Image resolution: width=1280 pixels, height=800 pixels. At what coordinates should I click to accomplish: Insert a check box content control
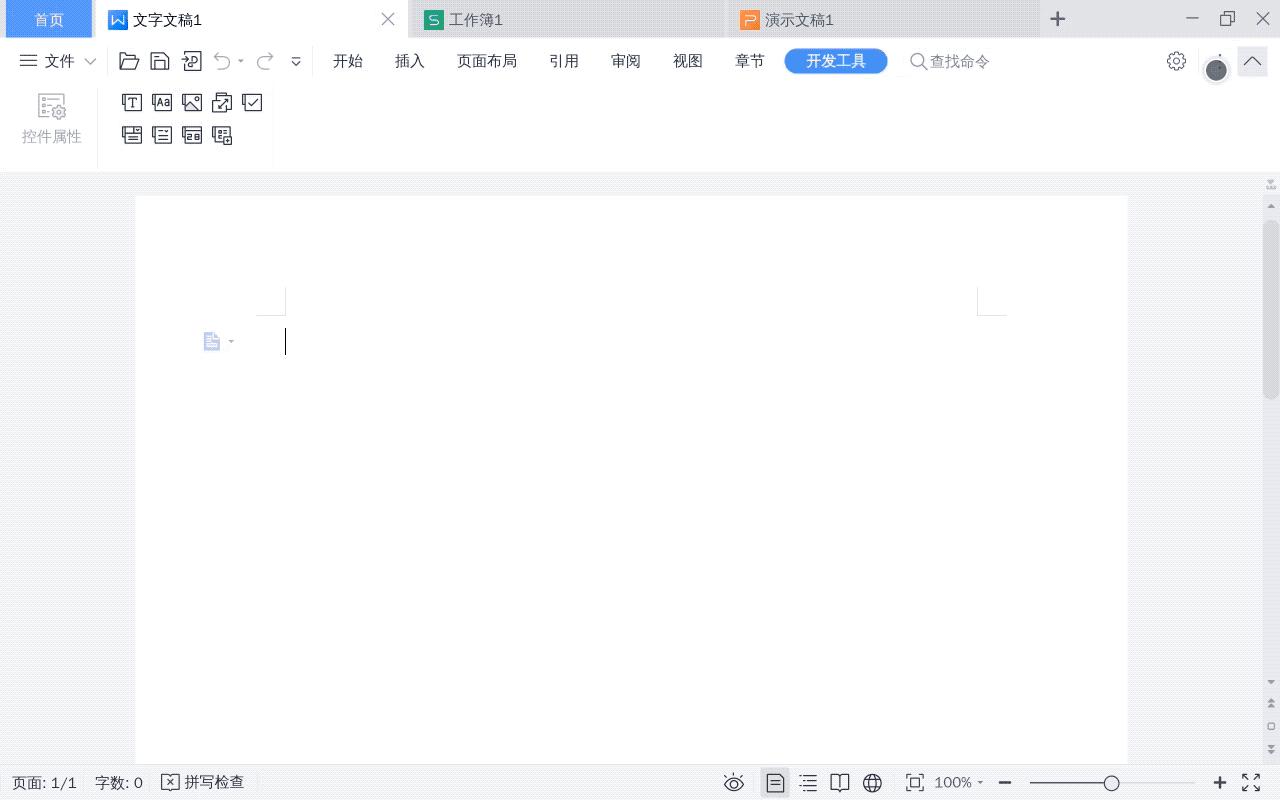(251, 101)
